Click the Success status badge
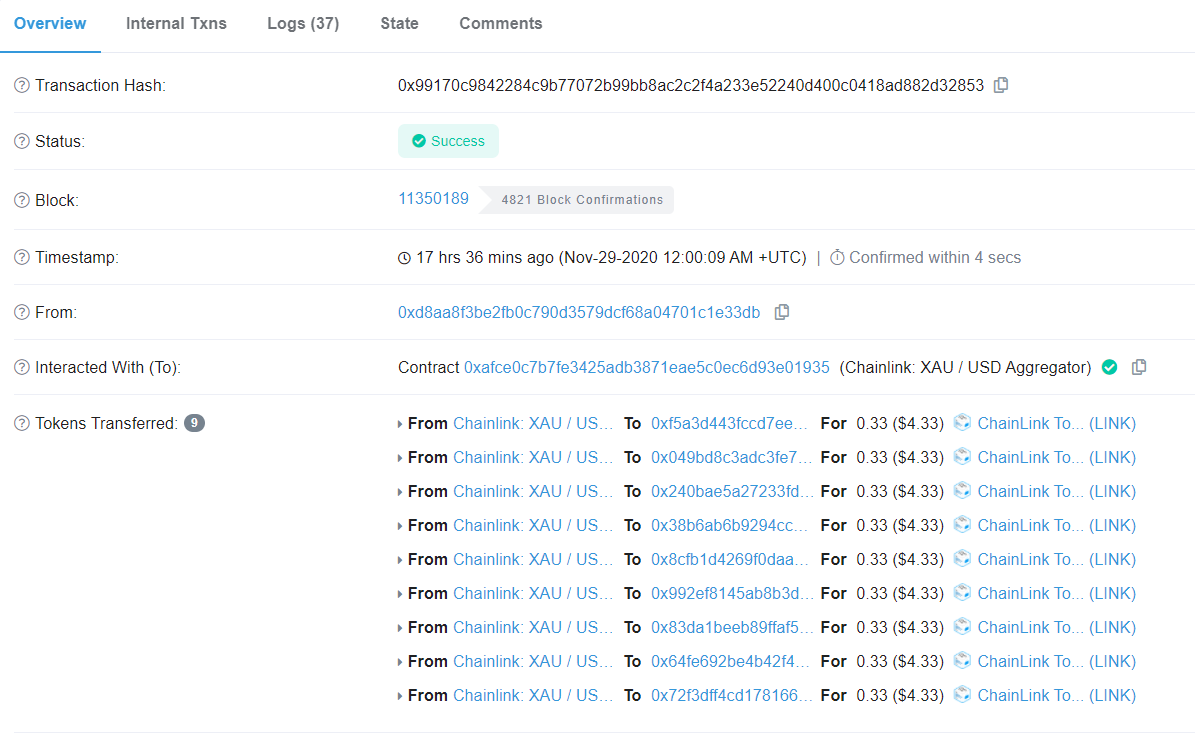Viewport: 1195px width, 739px height. pos(448,141)
